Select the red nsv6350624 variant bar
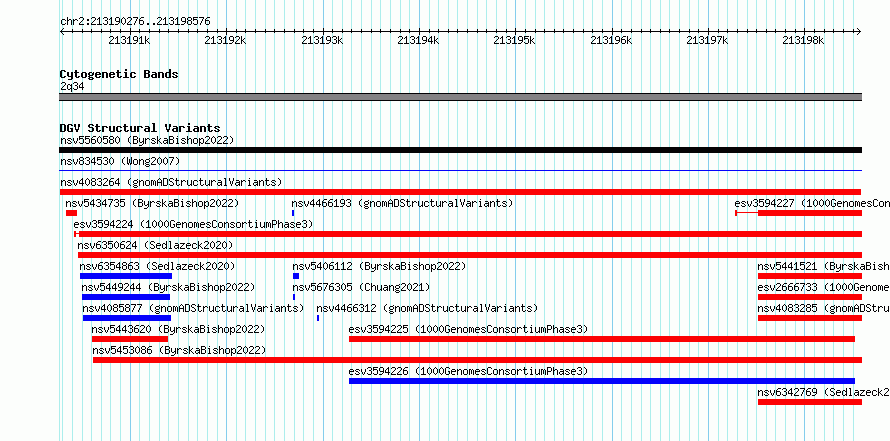890x441 pixels. [x=469, y=255]
